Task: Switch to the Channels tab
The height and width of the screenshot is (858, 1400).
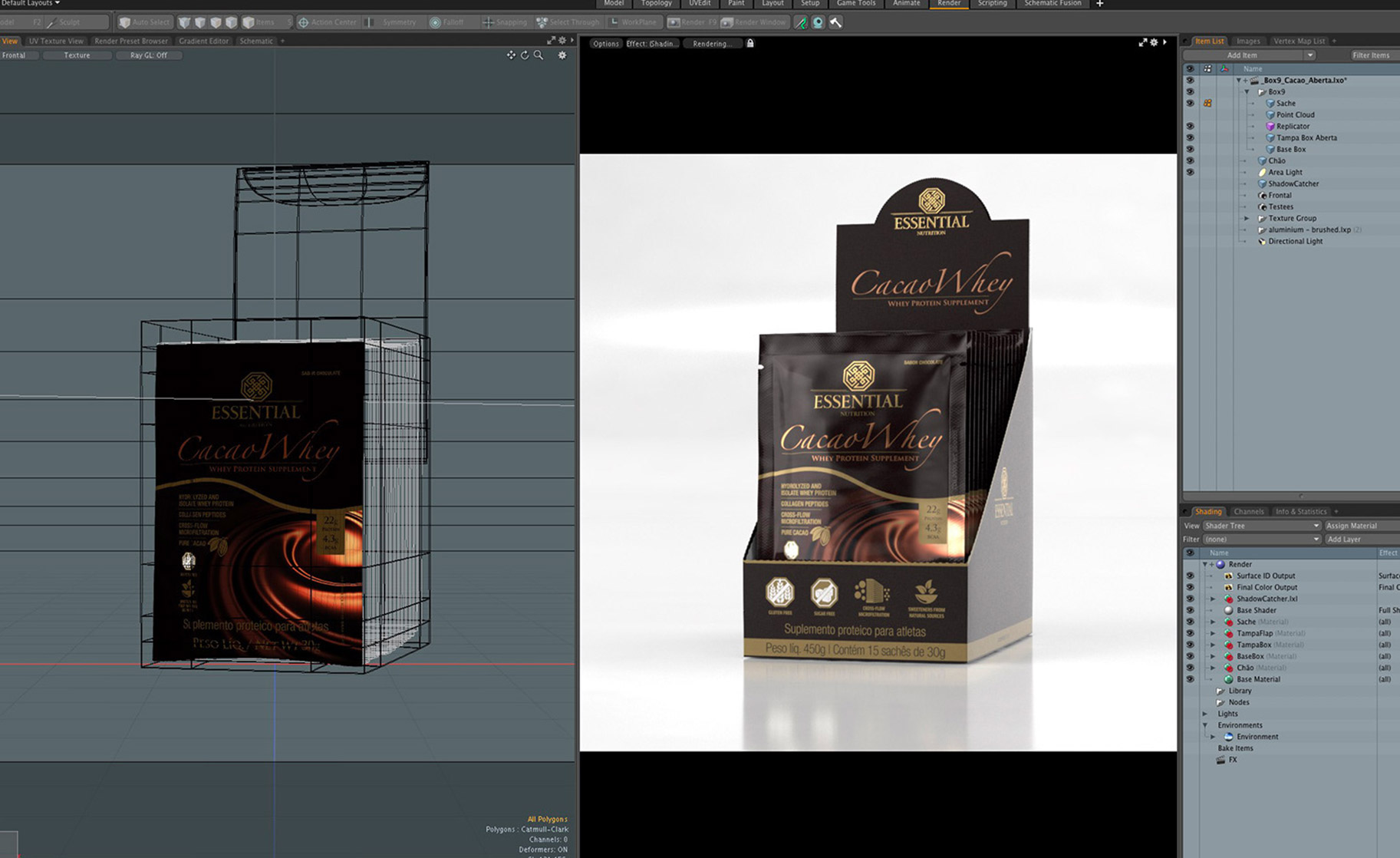Action: (x=1248, y=512)
